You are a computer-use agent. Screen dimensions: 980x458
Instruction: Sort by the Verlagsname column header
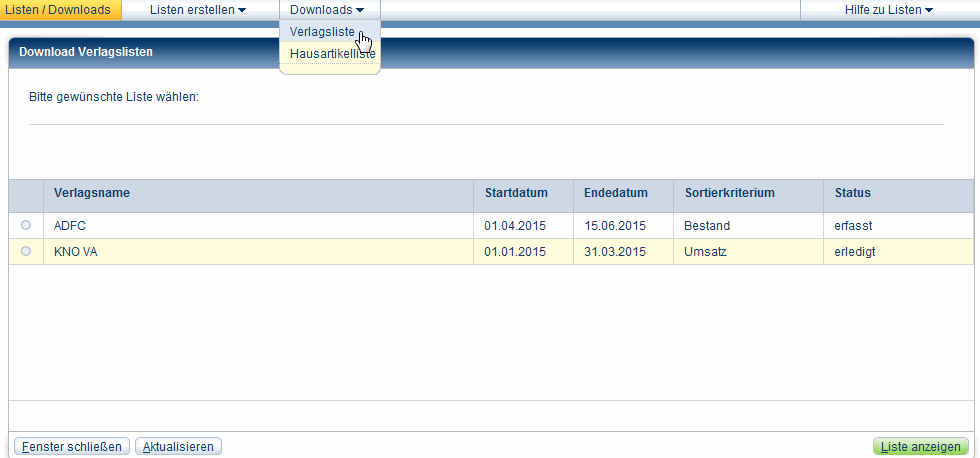click(x=92, y=193)
